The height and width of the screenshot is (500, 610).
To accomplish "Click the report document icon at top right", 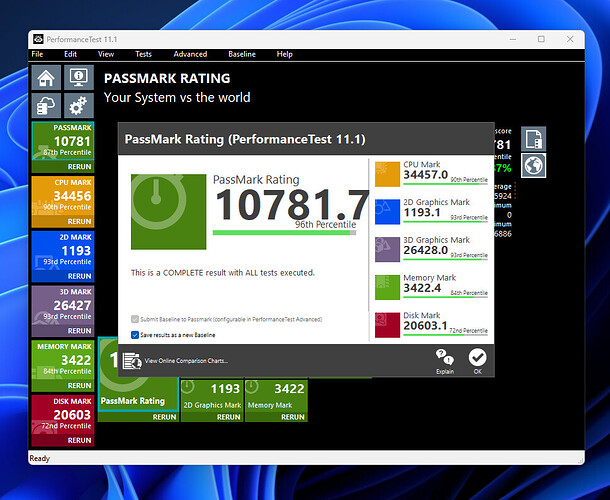I will click(534, 140).
